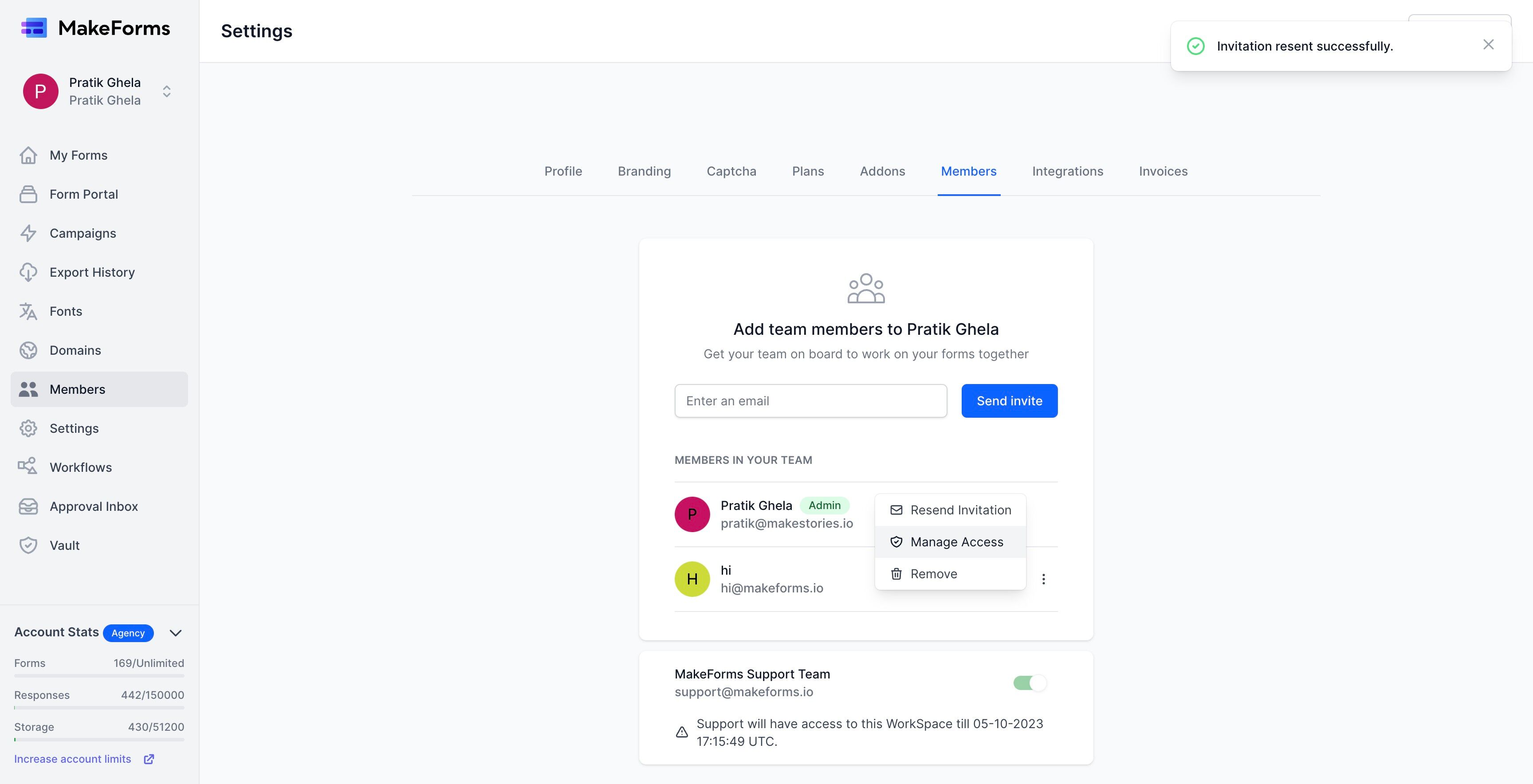Image resolution: width=1533 pixels, height=784 pixels.
Task: Click the warning triangle icon in support card
Action: click(x=682, y=732)
